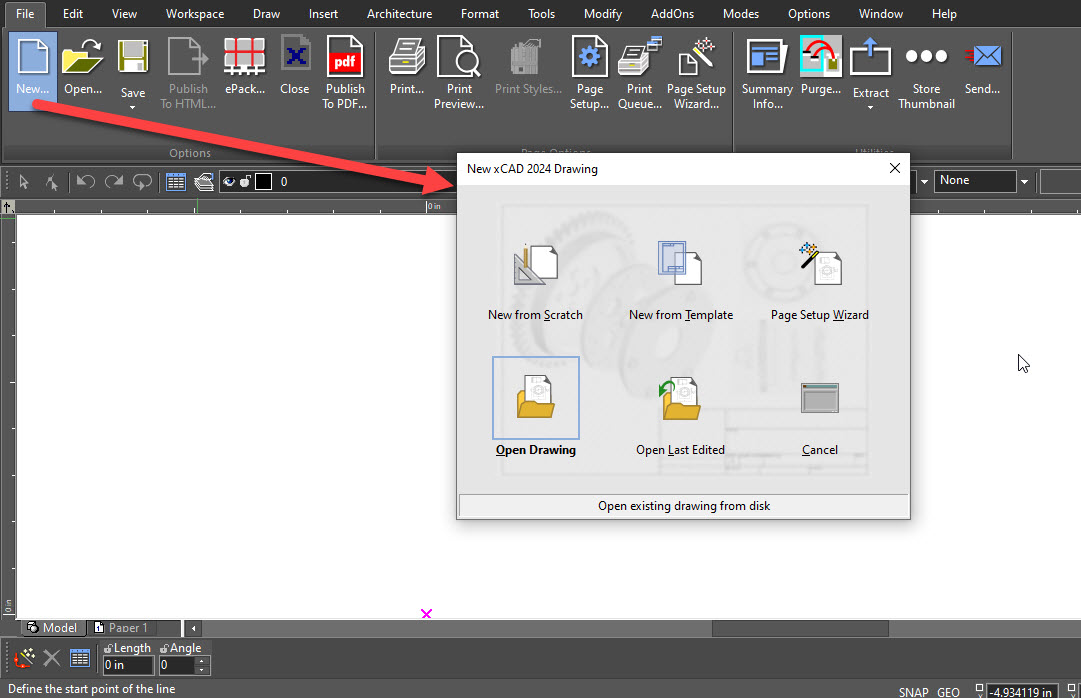Click the Print Styles icon
The image size is (1081, 698).
coord(528,68)
